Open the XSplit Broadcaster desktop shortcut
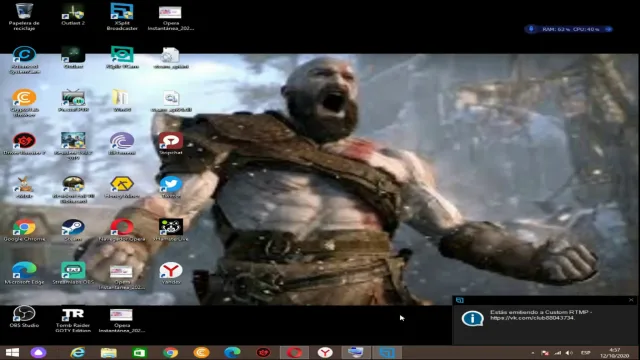This screenshot has width=640, height=360. point(122,16)
